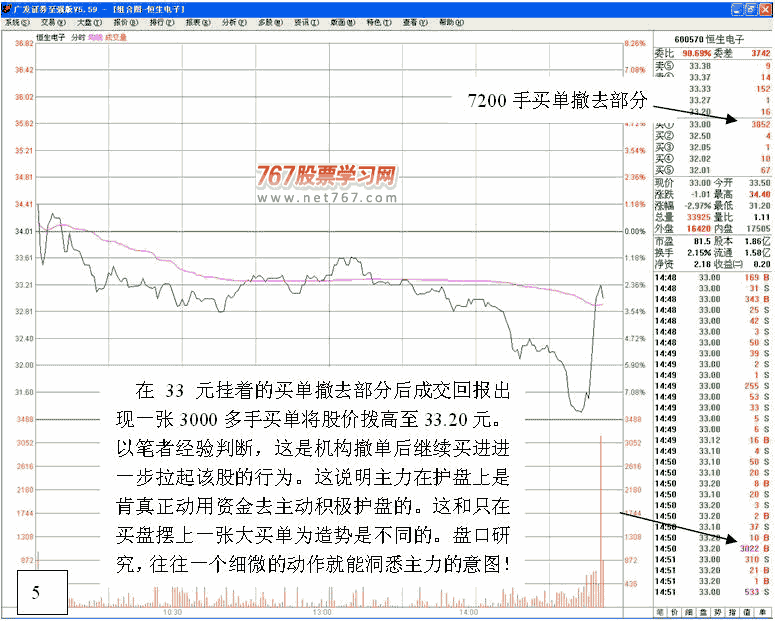Click the 均线 legend label
Screen dimensions: 775x621
(95, 38)
